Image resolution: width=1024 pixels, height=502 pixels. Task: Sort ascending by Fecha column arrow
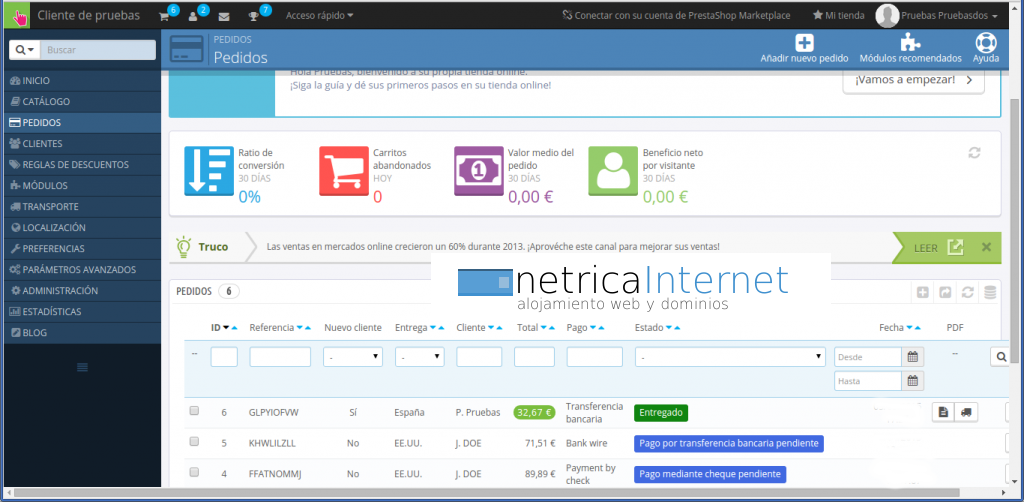pyautogui.click(x=918, y=328)
